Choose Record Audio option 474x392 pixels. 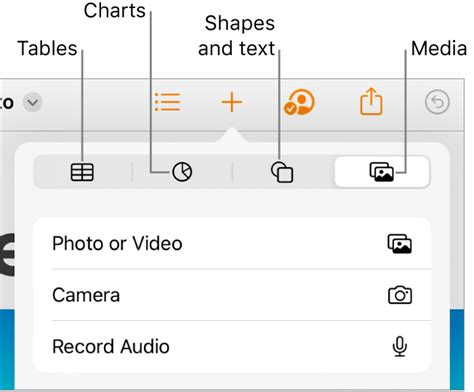click(232, 347)
